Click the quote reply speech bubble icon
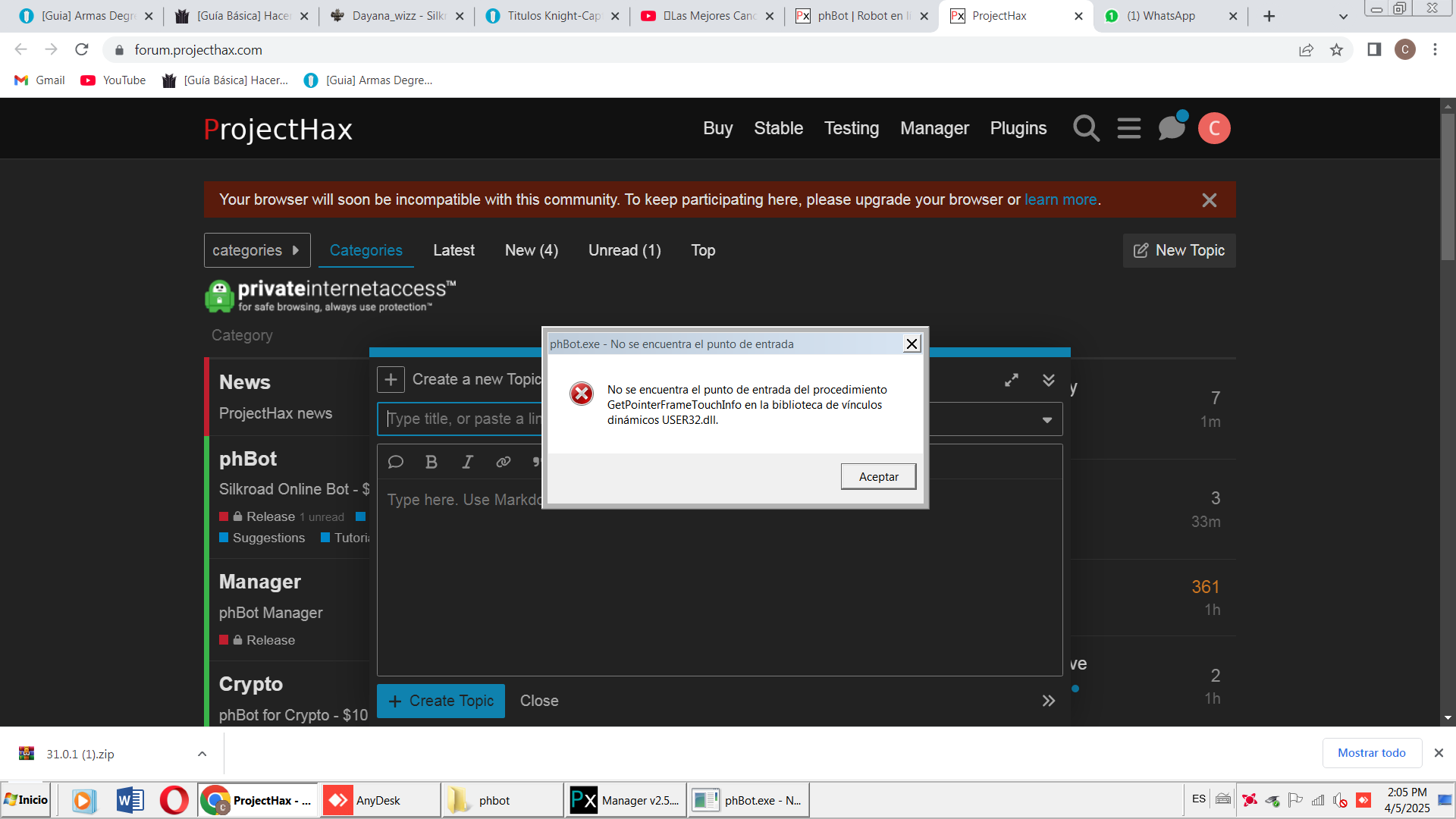This screenshot has height=819, width=1456. 395,462
